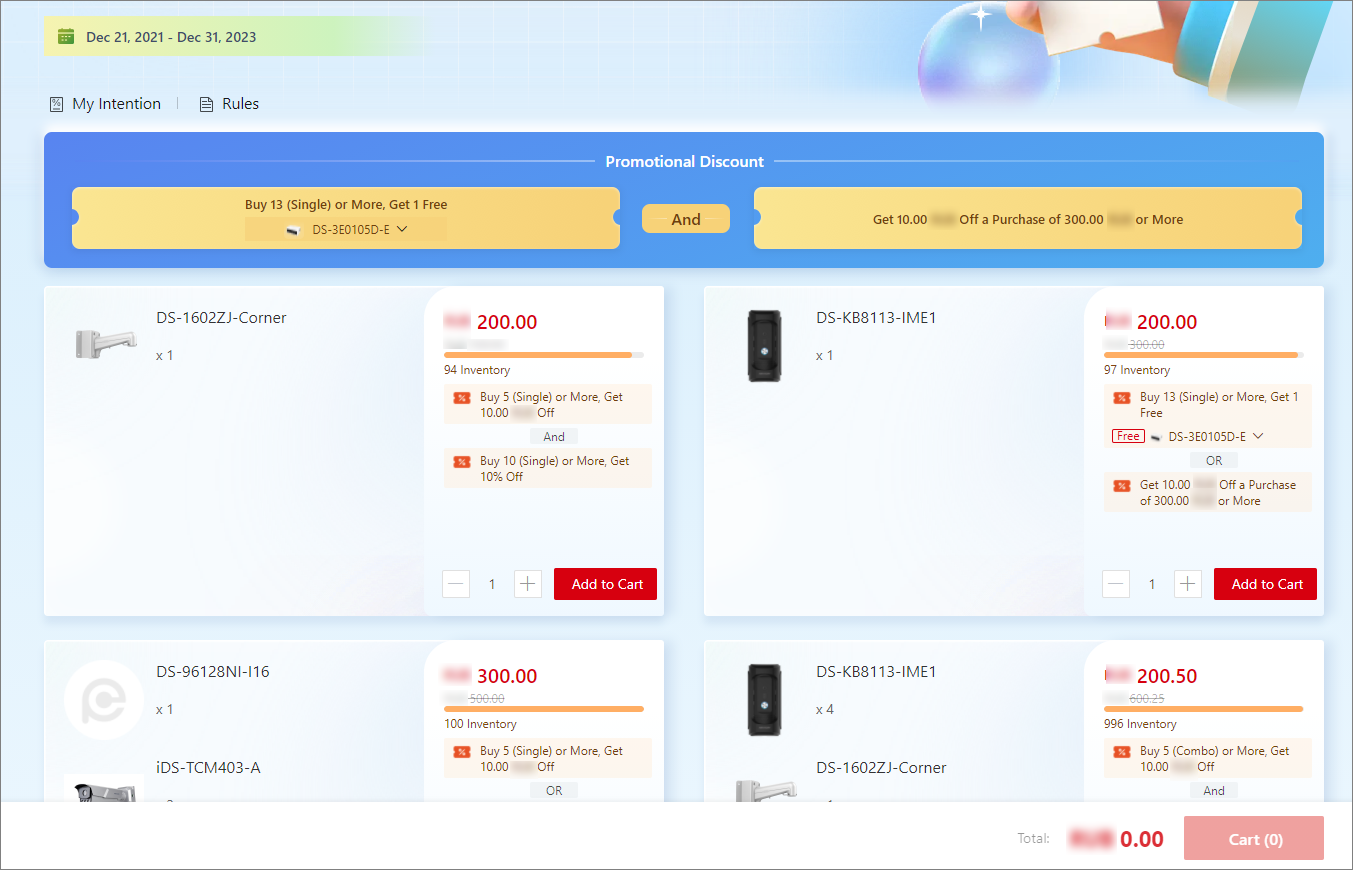1353x870 pixels.
Task: Click the stock progress bar above "94 Inventory"
Action: click(x=544, y=355)
